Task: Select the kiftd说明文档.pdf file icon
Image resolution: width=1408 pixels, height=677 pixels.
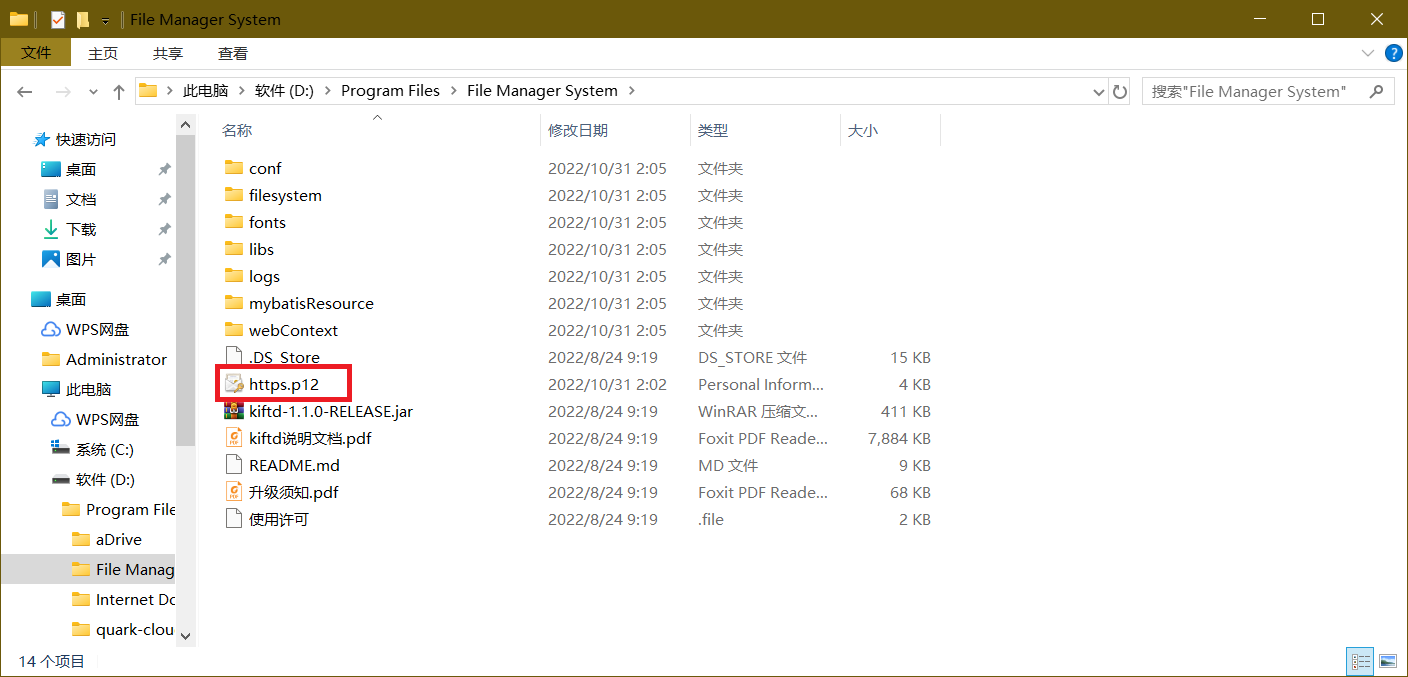Action: click(x=234, y=438)
